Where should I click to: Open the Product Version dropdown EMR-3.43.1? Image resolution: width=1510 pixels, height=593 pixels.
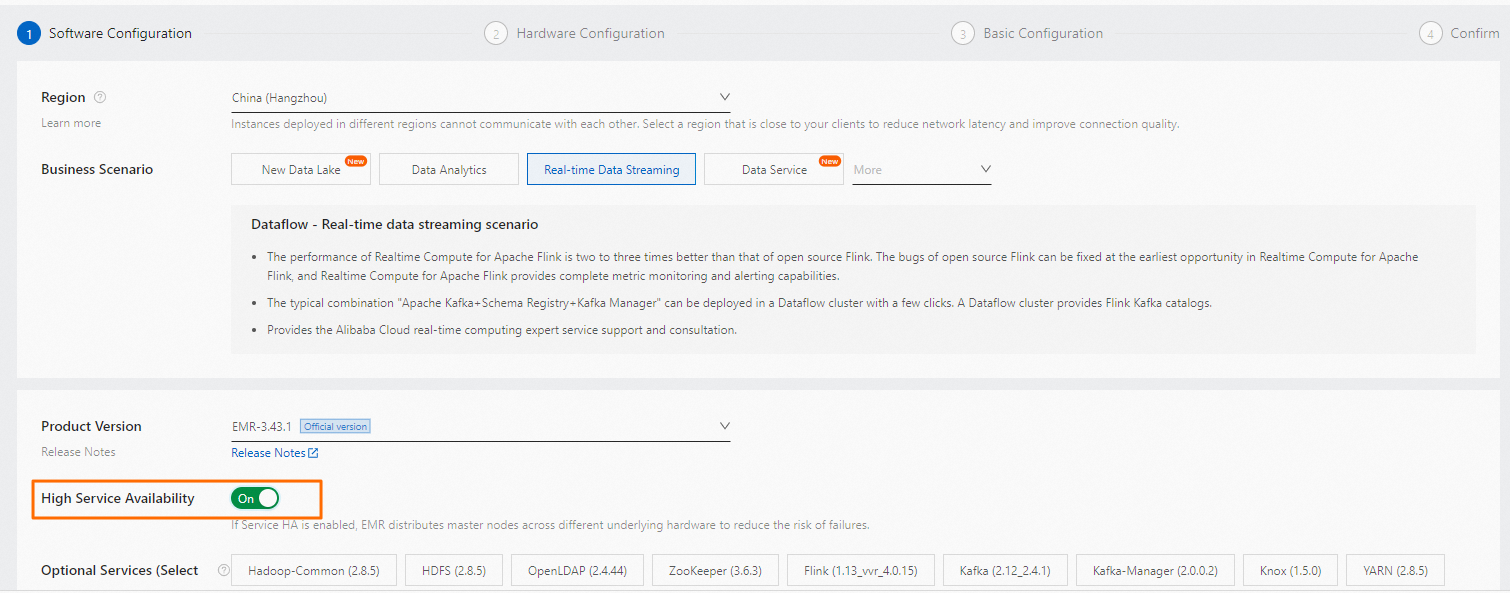coord(481,426)
